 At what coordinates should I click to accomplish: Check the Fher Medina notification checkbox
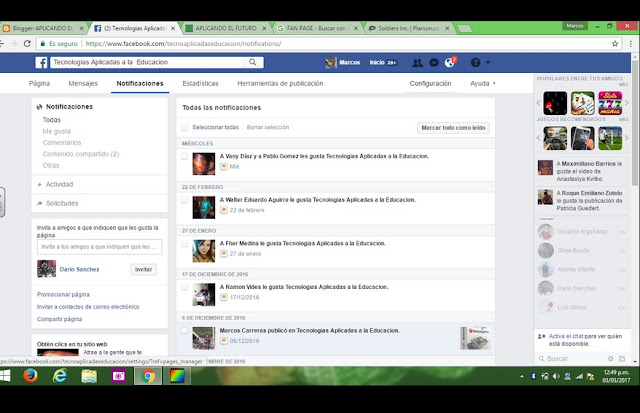pos(184,244)
